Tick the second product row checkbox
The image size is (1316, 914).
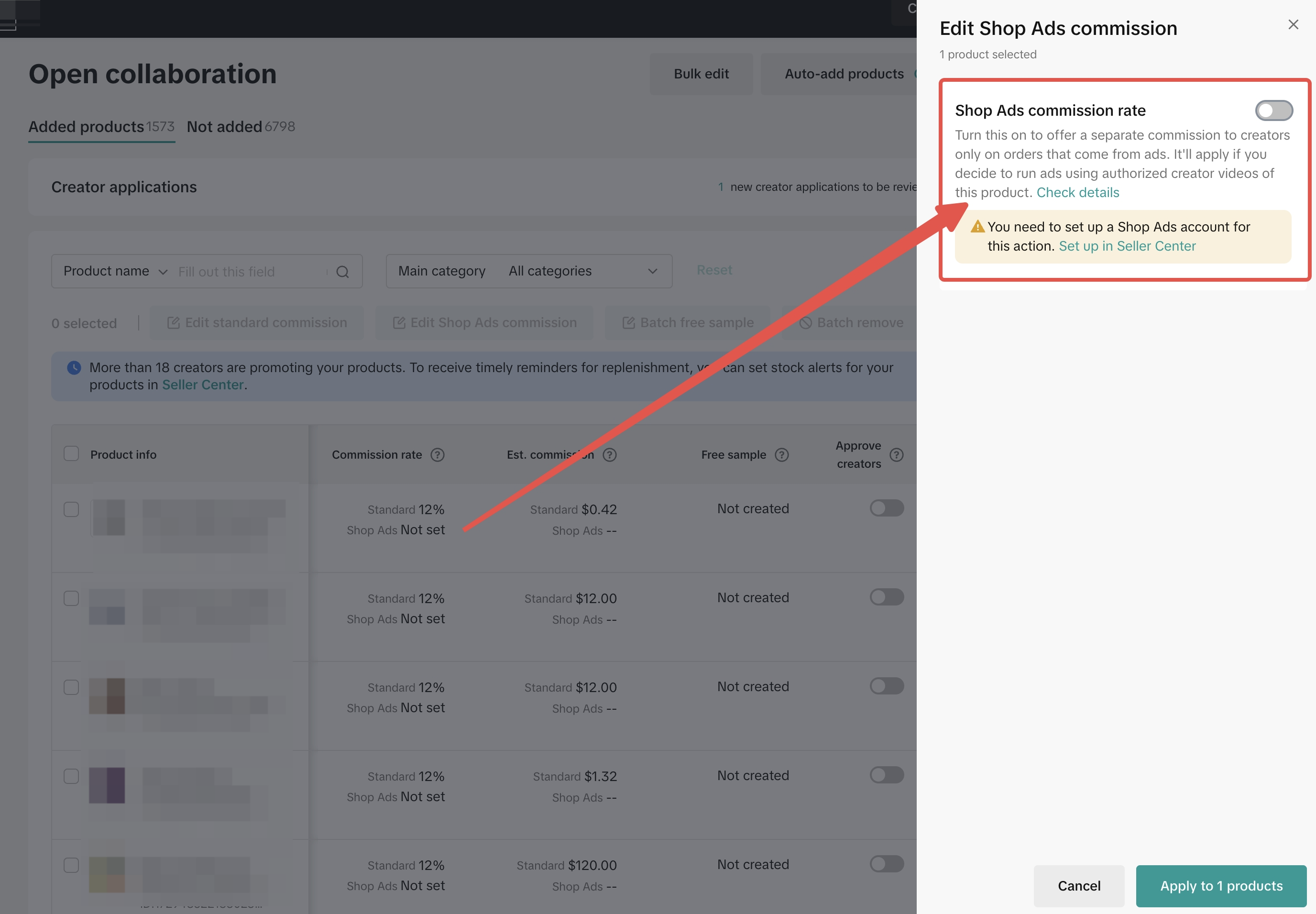coord(72,598)
